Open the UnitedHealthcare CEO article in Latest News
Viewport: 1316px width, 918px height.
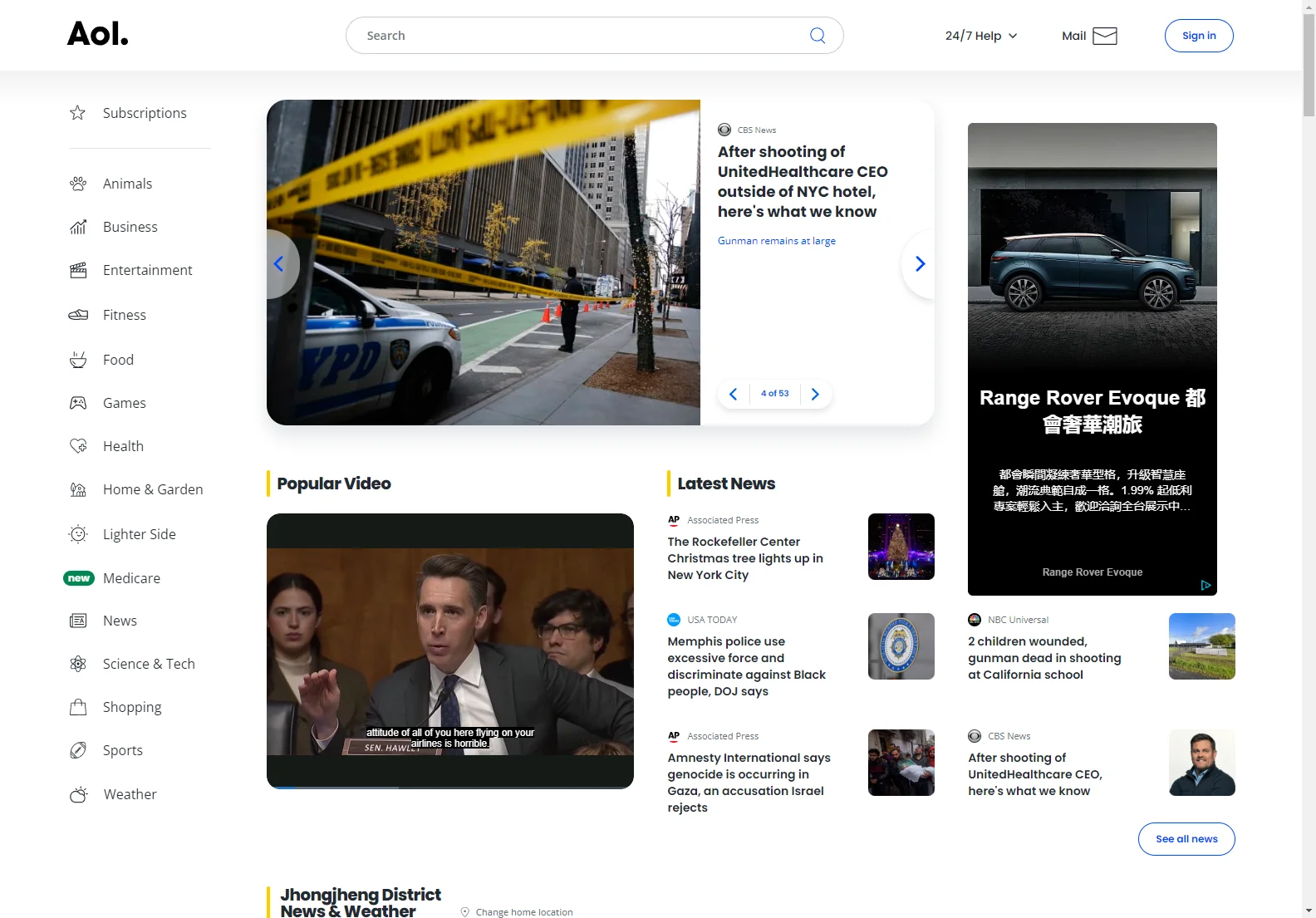tap(1034, 774)
